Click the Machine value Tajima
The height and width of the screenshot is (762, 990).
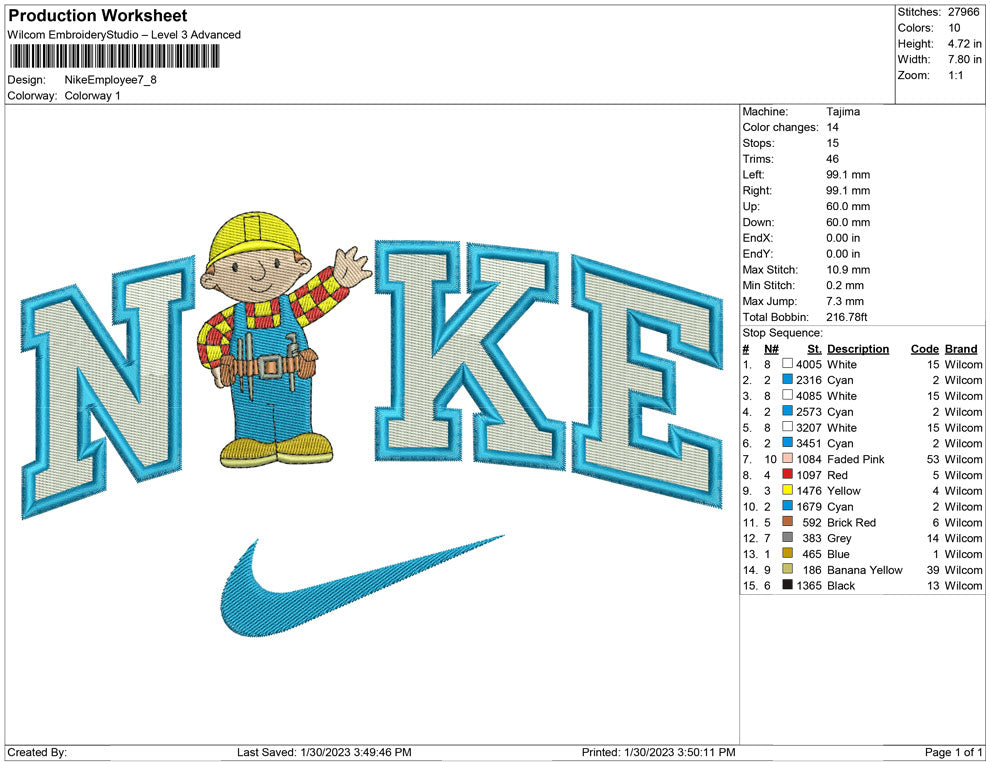pos(843,112)
